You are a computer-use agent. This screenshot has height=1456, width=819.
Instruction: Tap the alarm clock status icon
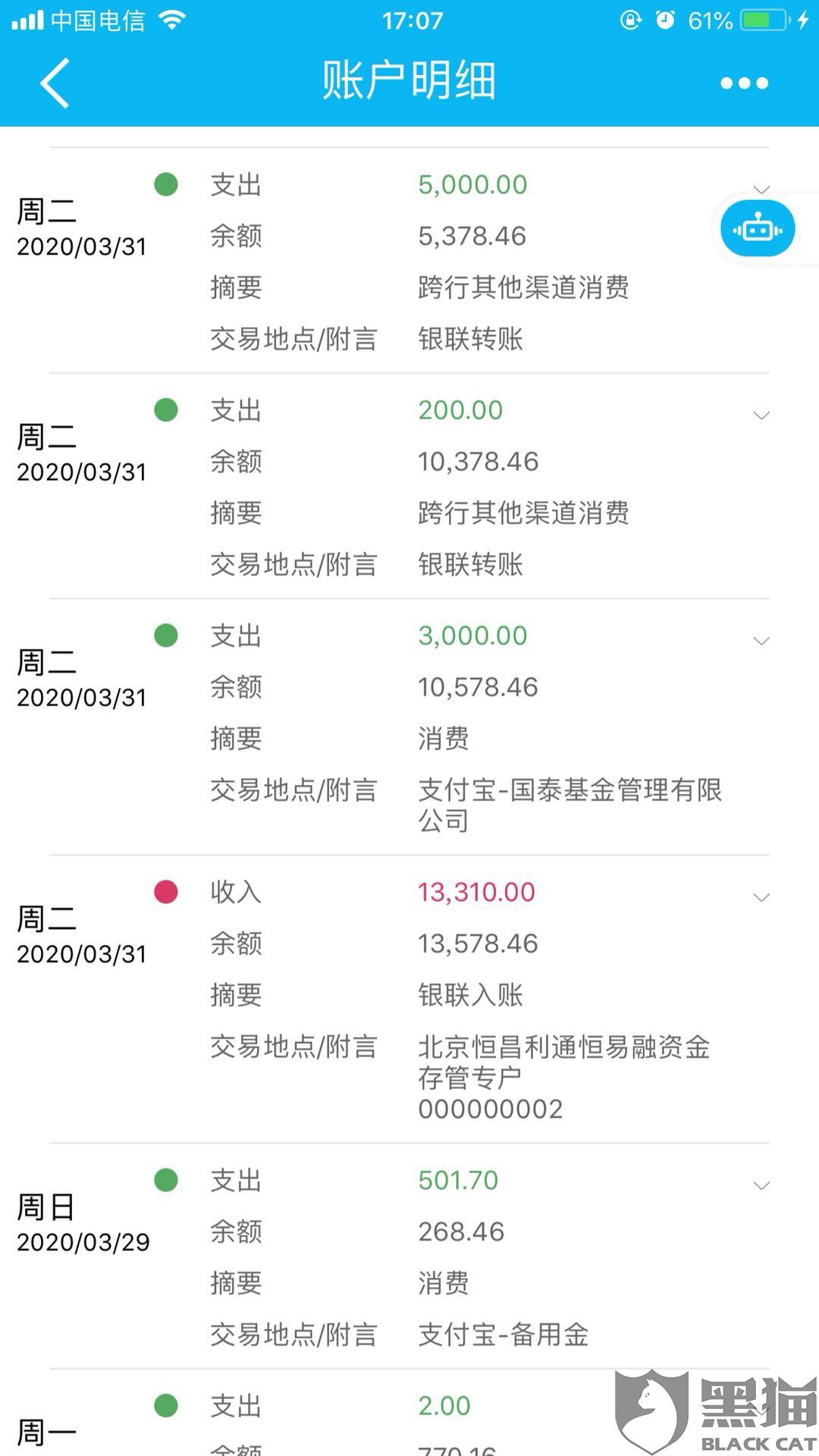(x=665, y=20)
